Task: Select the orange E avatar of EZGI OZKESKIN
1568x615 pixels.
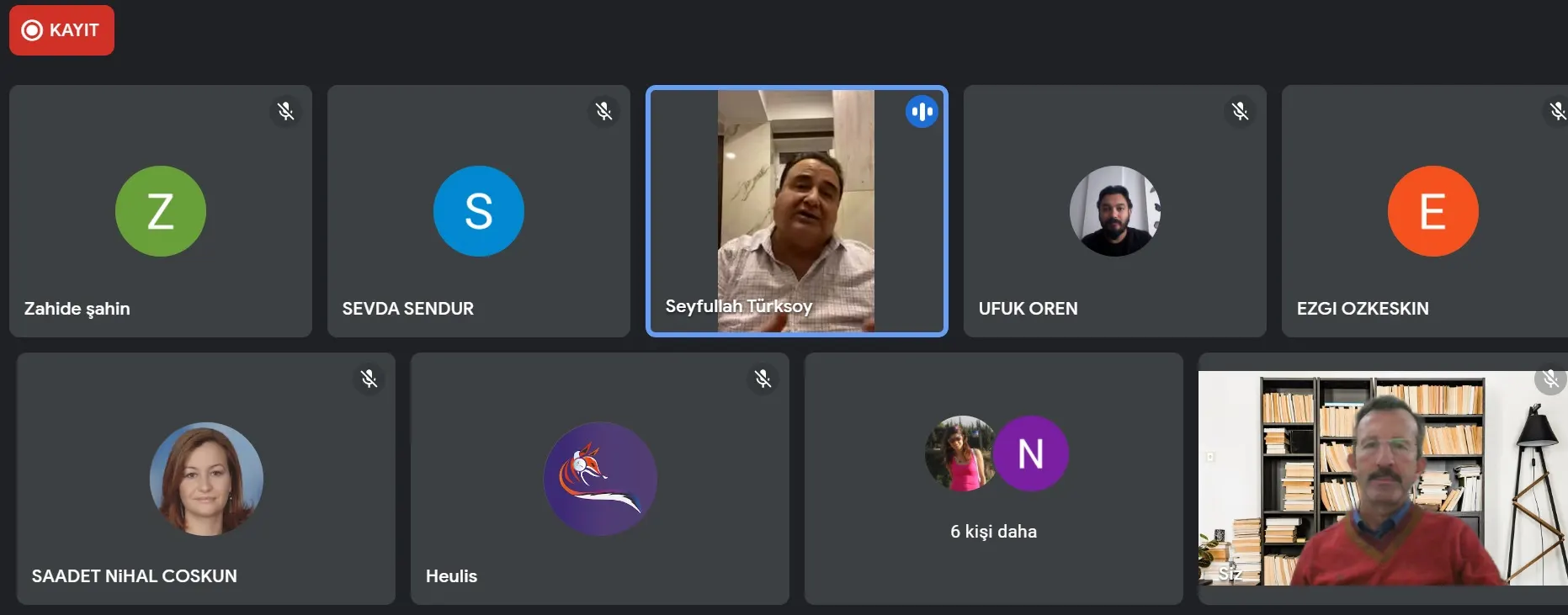Action: pos(1433,211)
